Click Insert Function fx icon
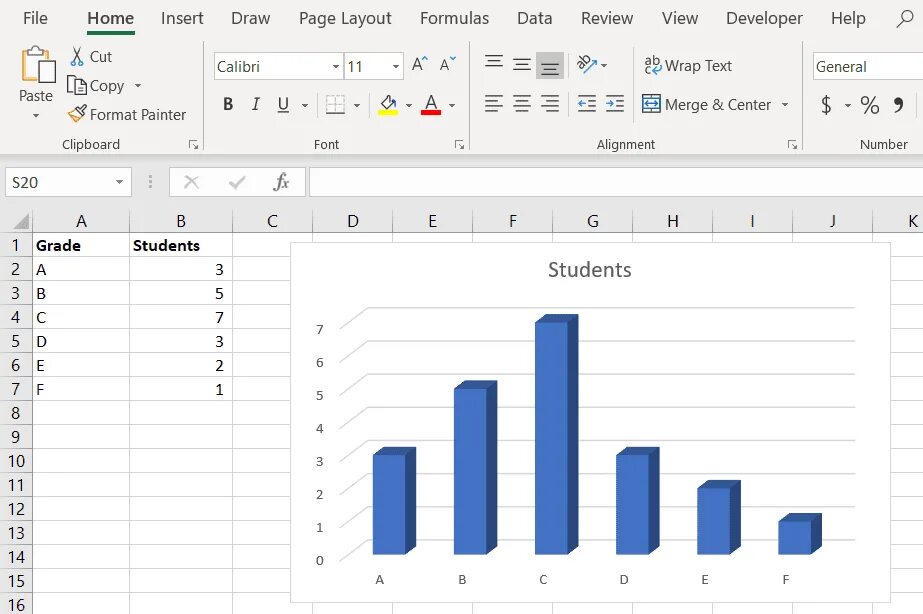Screen dimensions: 923x614 tap(281, 182)
